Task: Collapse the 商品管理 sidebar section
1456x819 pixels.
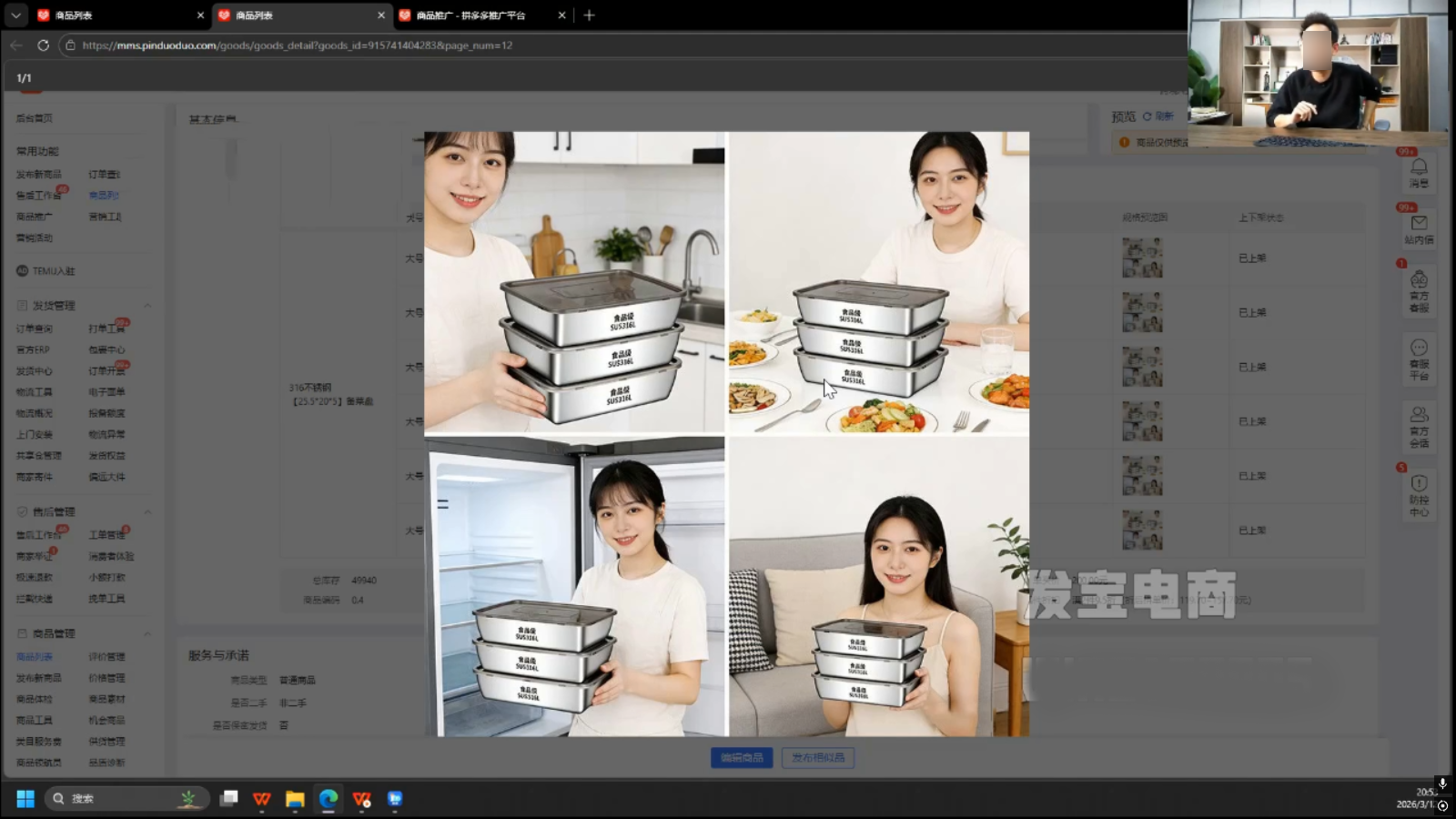Action: [147, 633]
